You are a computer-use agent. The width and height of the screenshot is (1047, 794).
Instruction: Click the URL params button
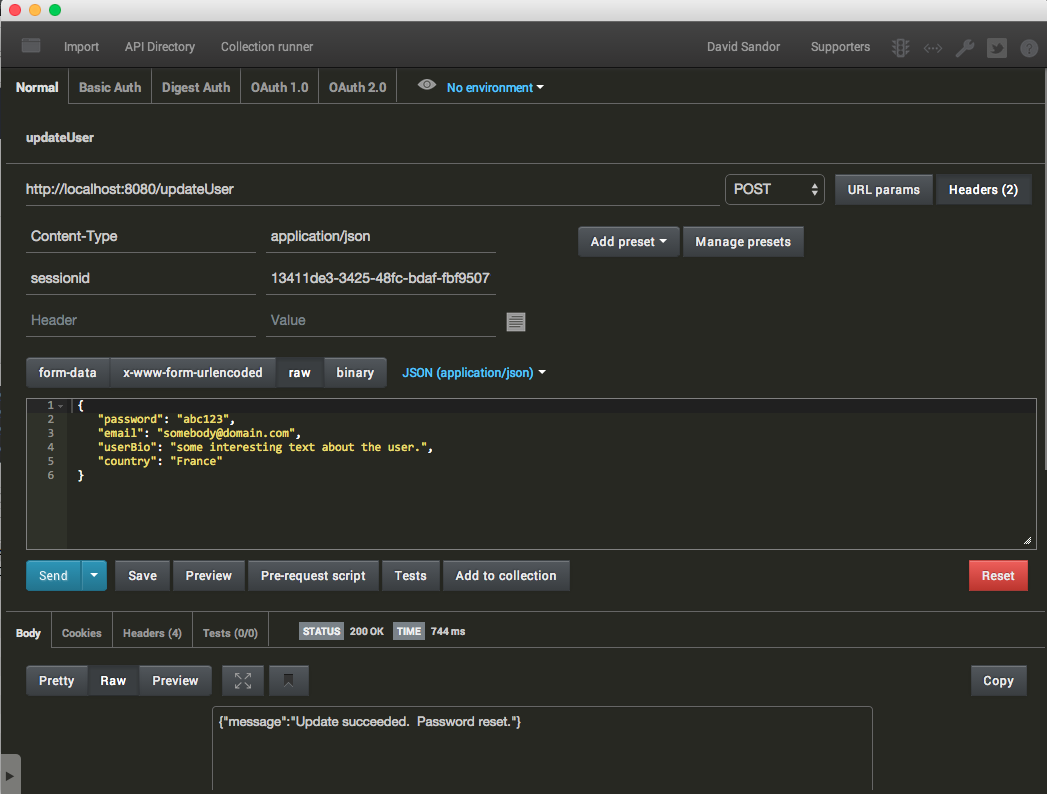883,190
